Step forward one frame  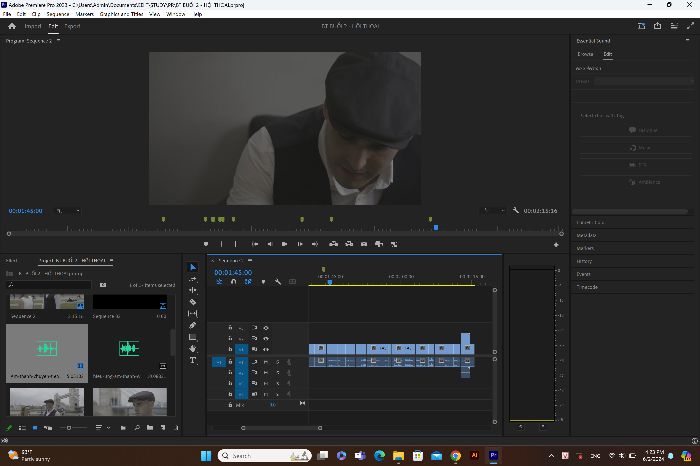[x=300, y=244]
